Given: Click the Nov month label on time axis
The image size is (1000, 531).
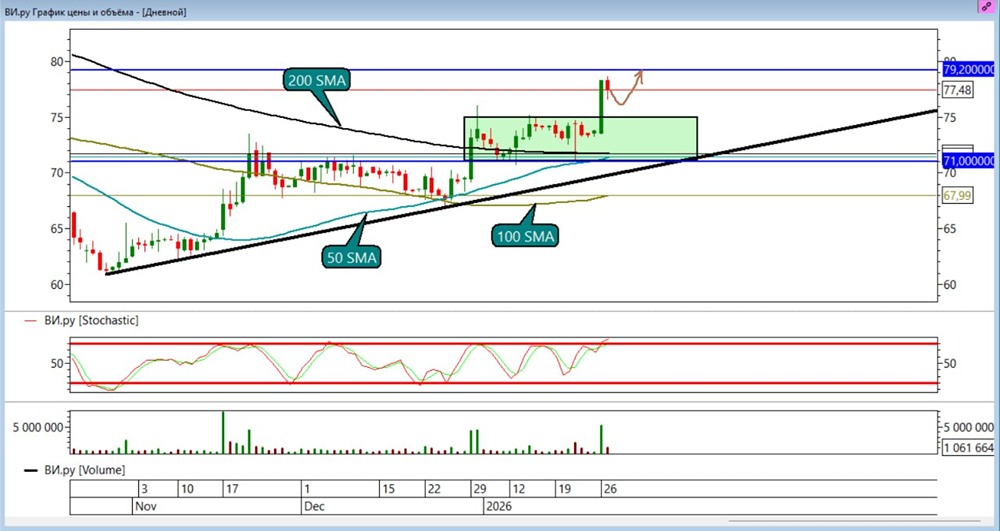Looking at the screenshot, I should click(147, 507).
